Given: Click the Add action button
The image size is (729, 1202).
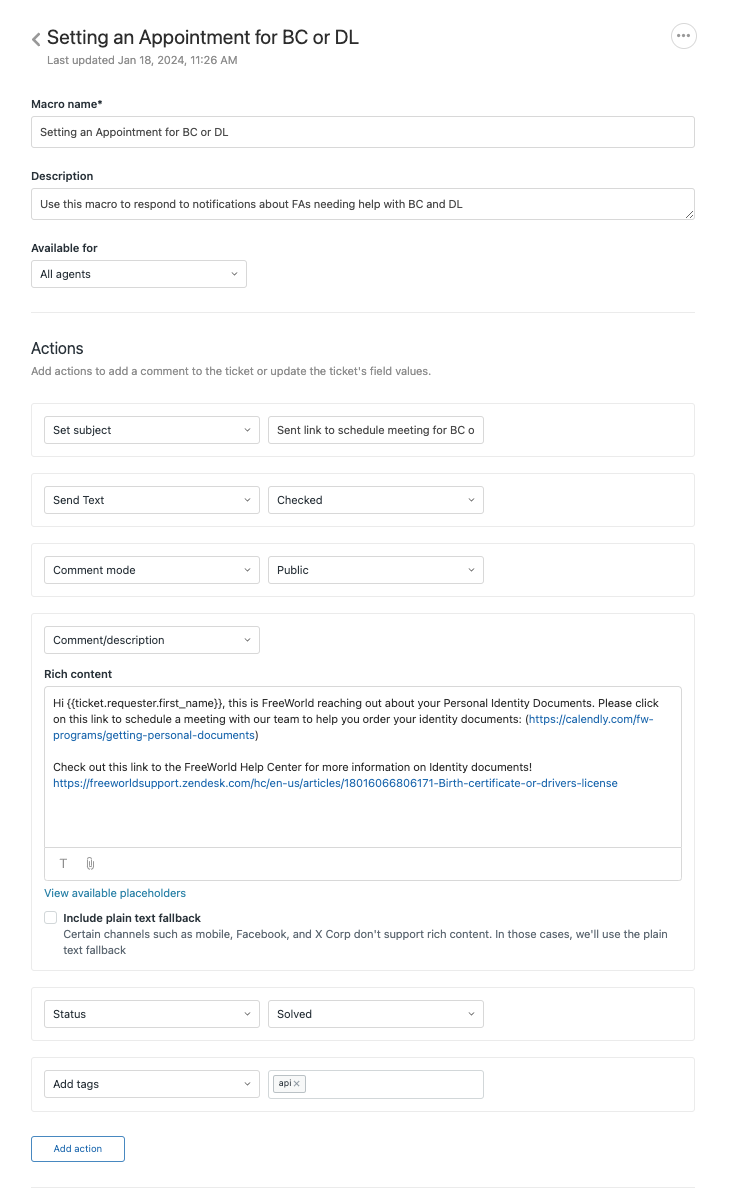Looking at the screenshot, I should point(78,1149).
